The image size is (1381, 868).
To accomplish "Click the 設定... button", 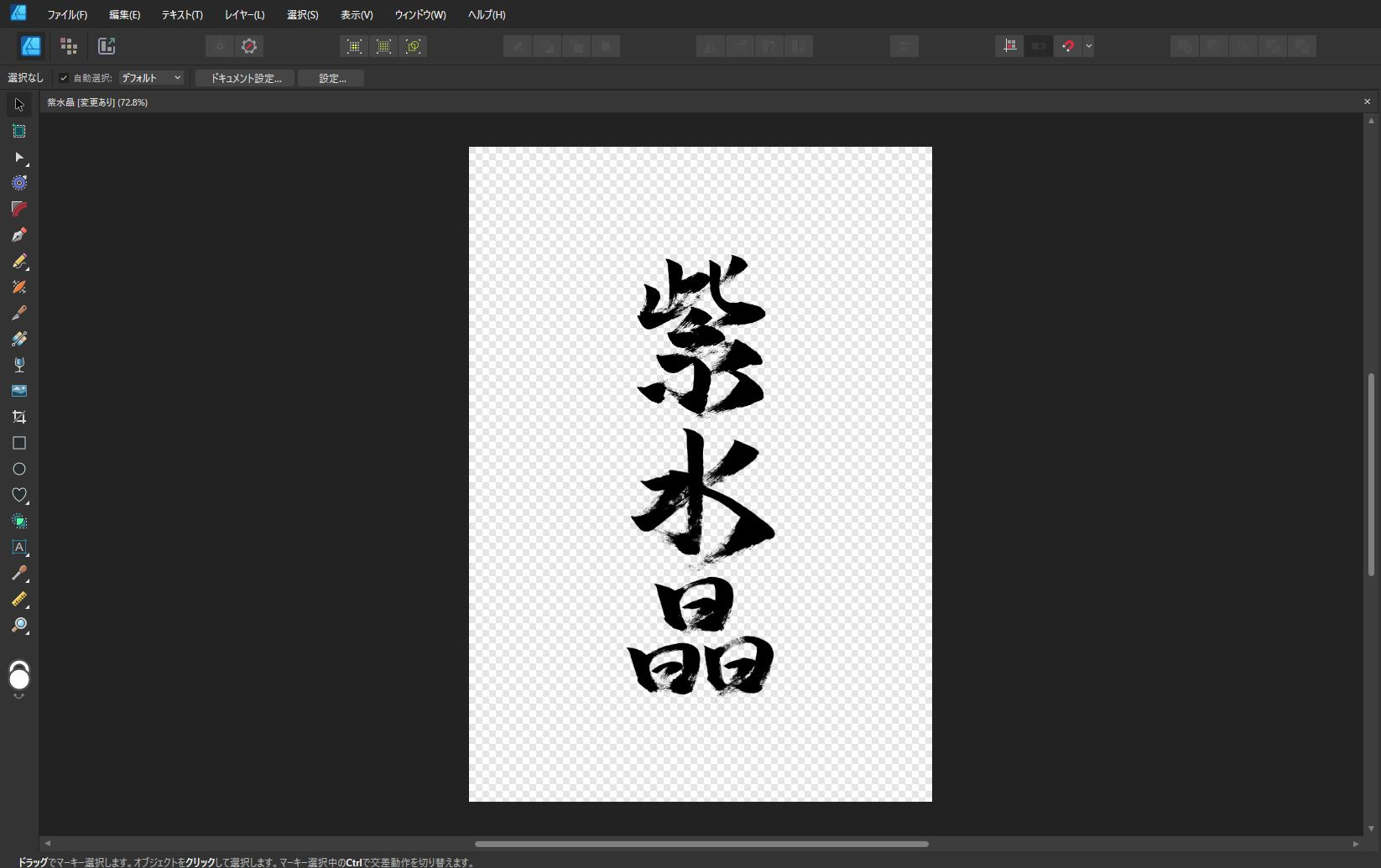I will coord(331,78).
